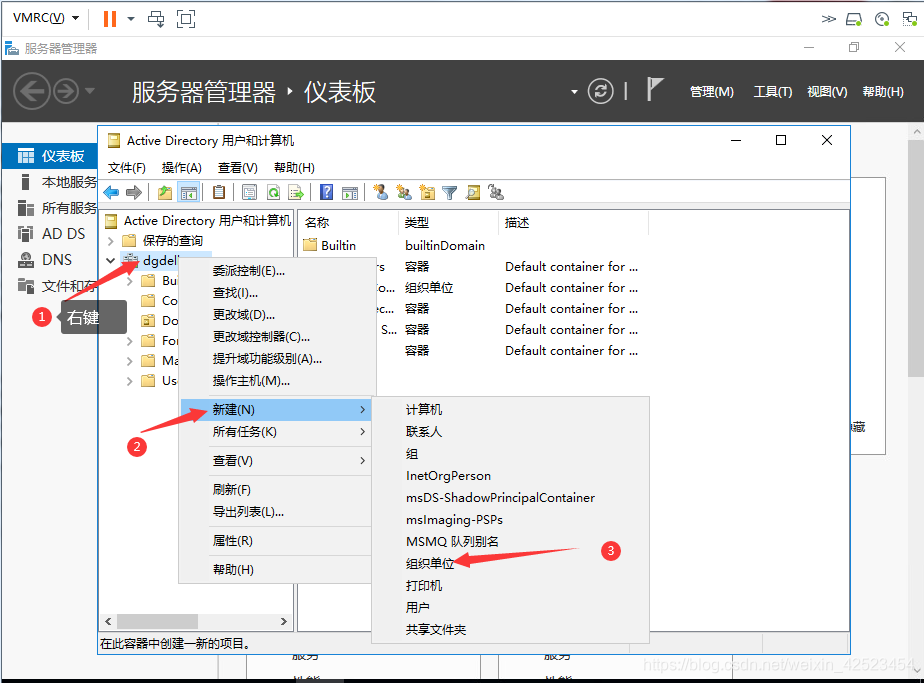Viewport: 924px width, 683px height.
Task: Open the 所有任务(K) submenu
Action: point(275,432)
